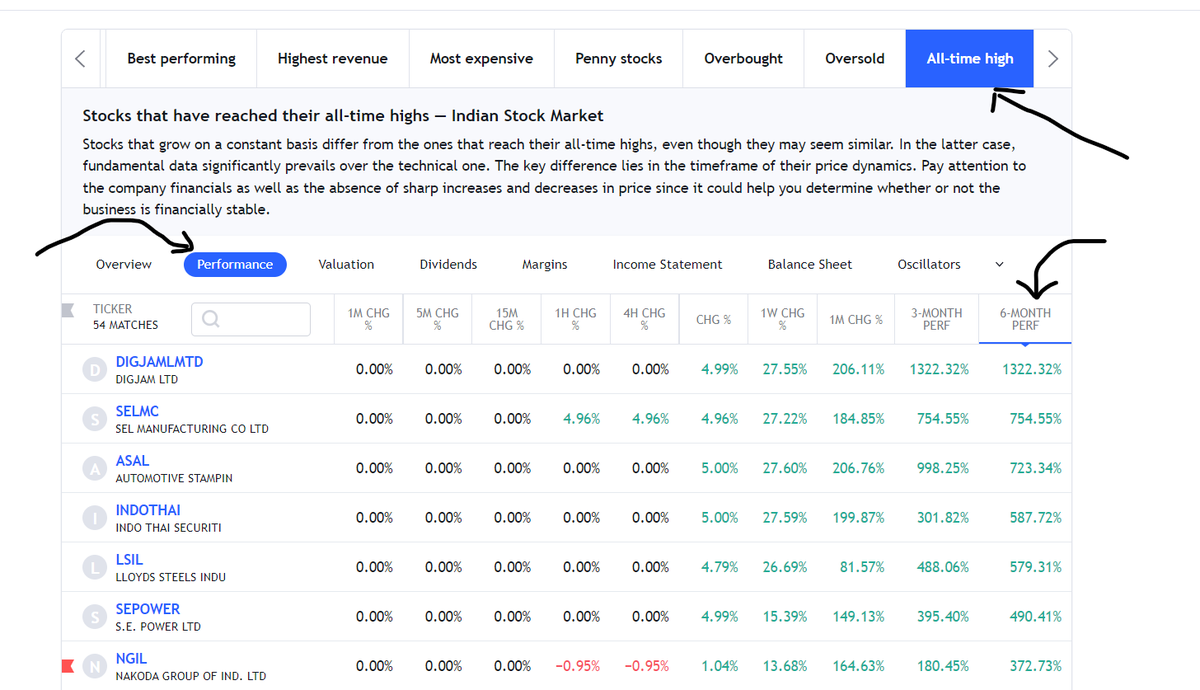Click the flag icon beside the TICKER header
Image resolution: width=1200 pixels, height=690 pixels.
[69, 310]
